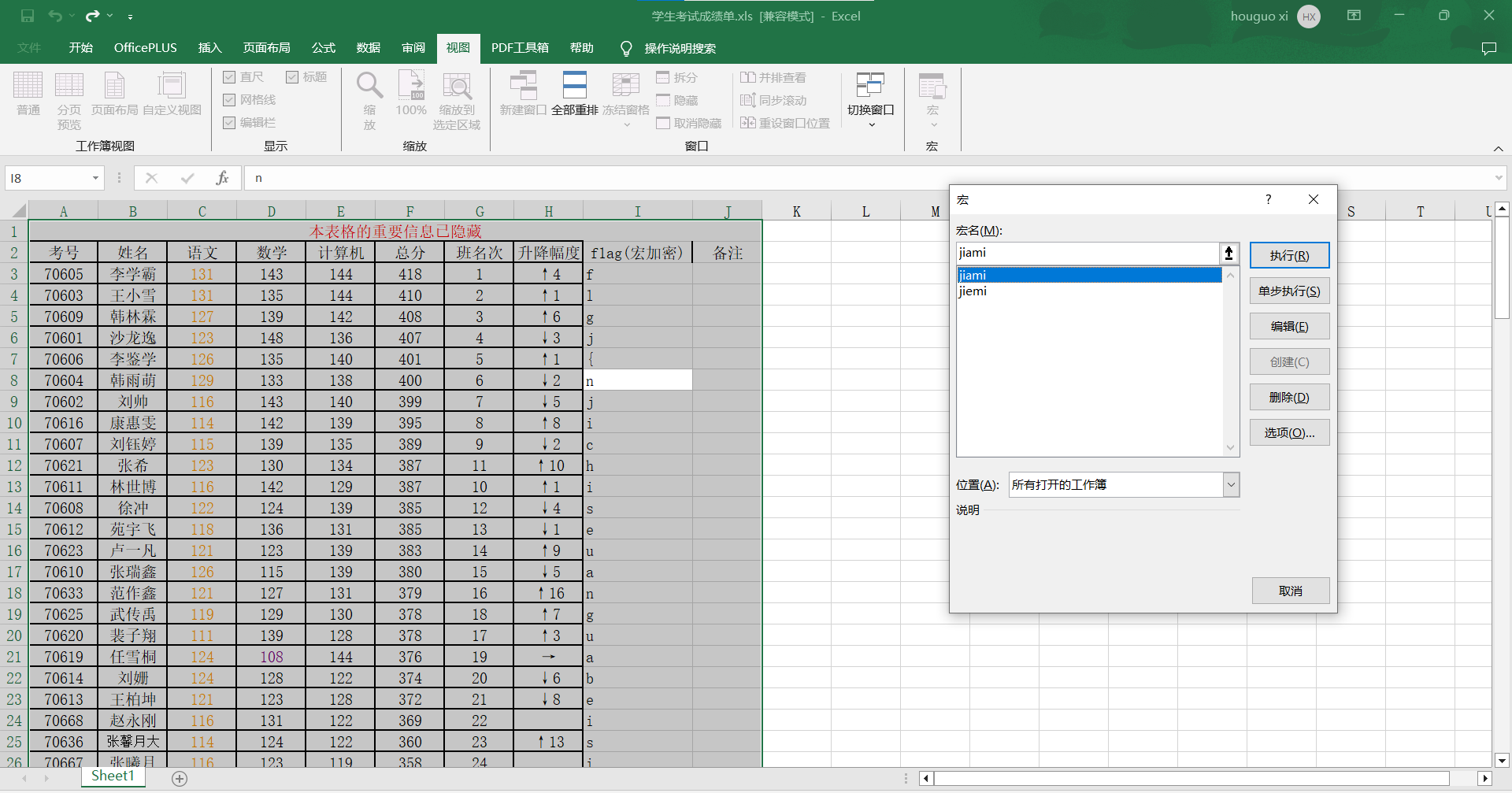
Task: Click Run (执行) button in macro dialog
Action: [x=1289, y=255]
